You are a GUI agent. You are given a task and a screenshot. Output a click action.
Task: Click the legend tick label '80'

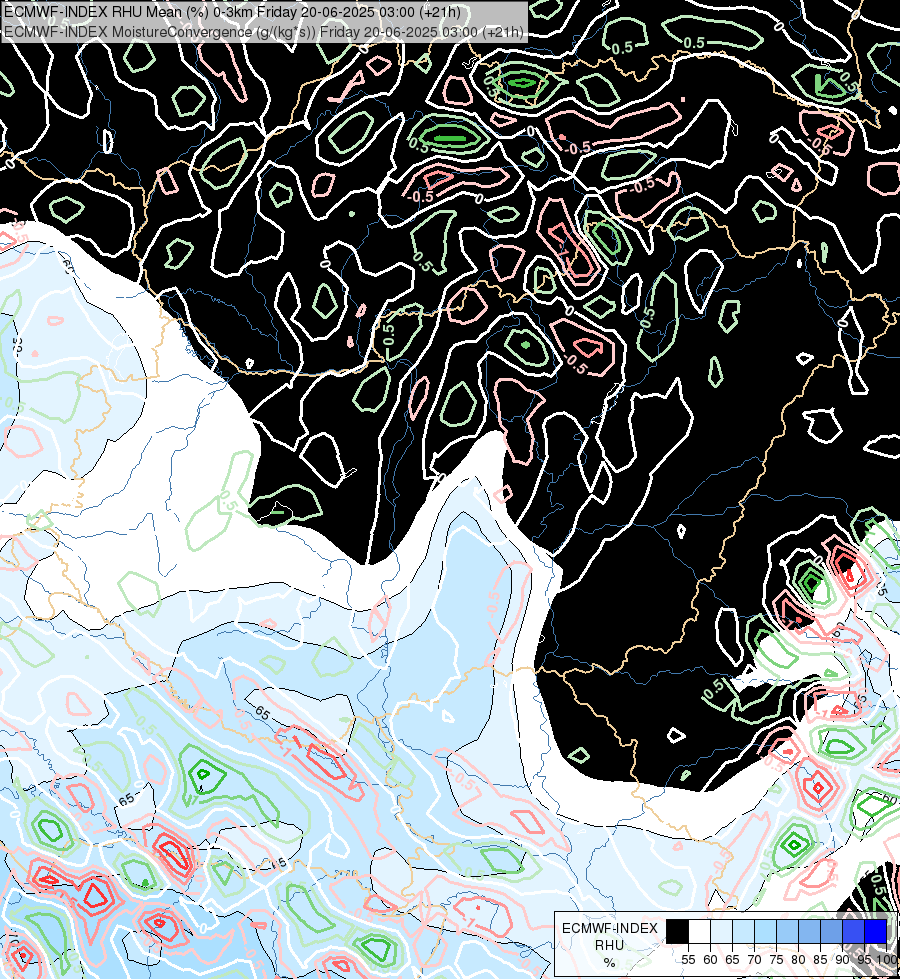pos(798,960)
